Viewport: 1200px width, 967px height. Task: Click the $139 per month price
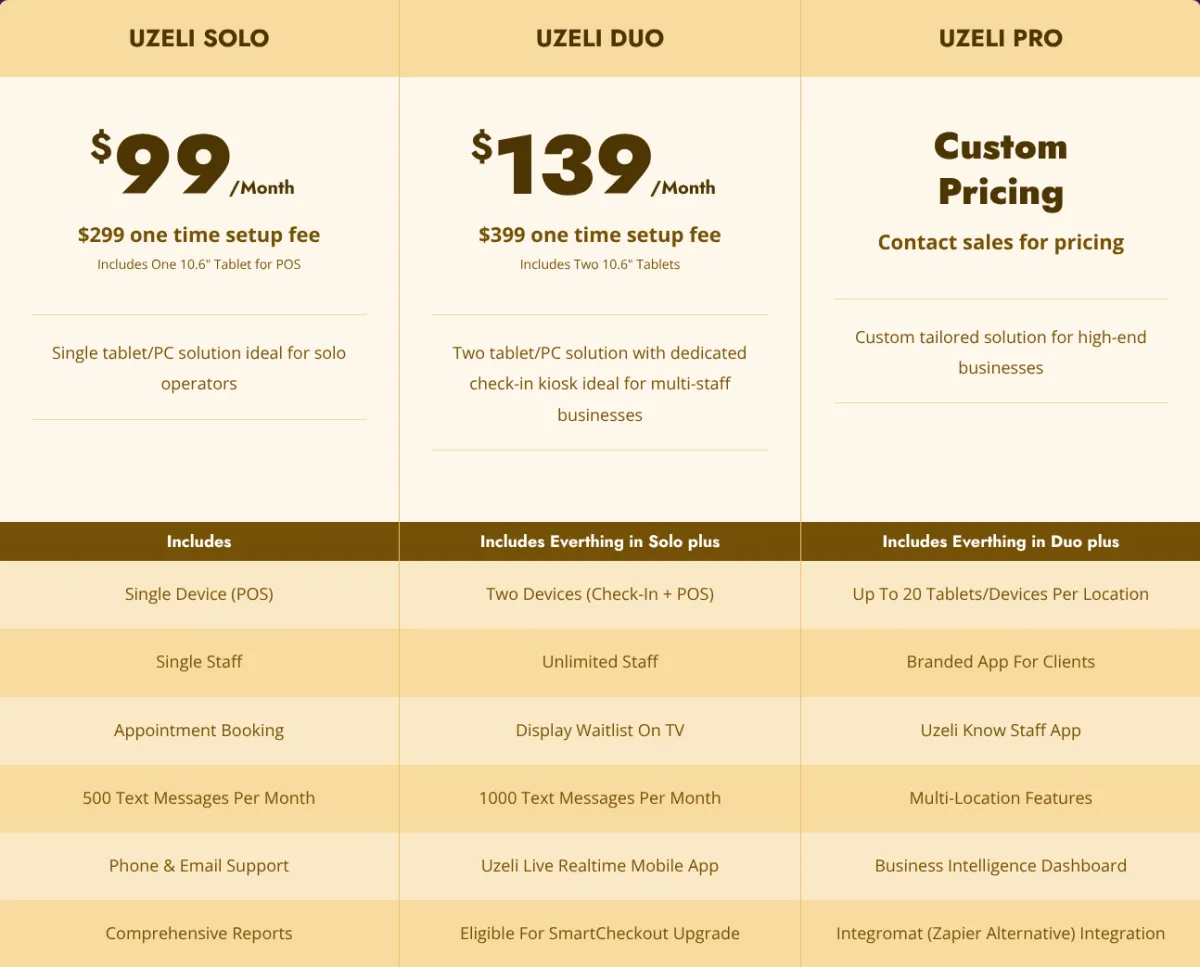593,165
